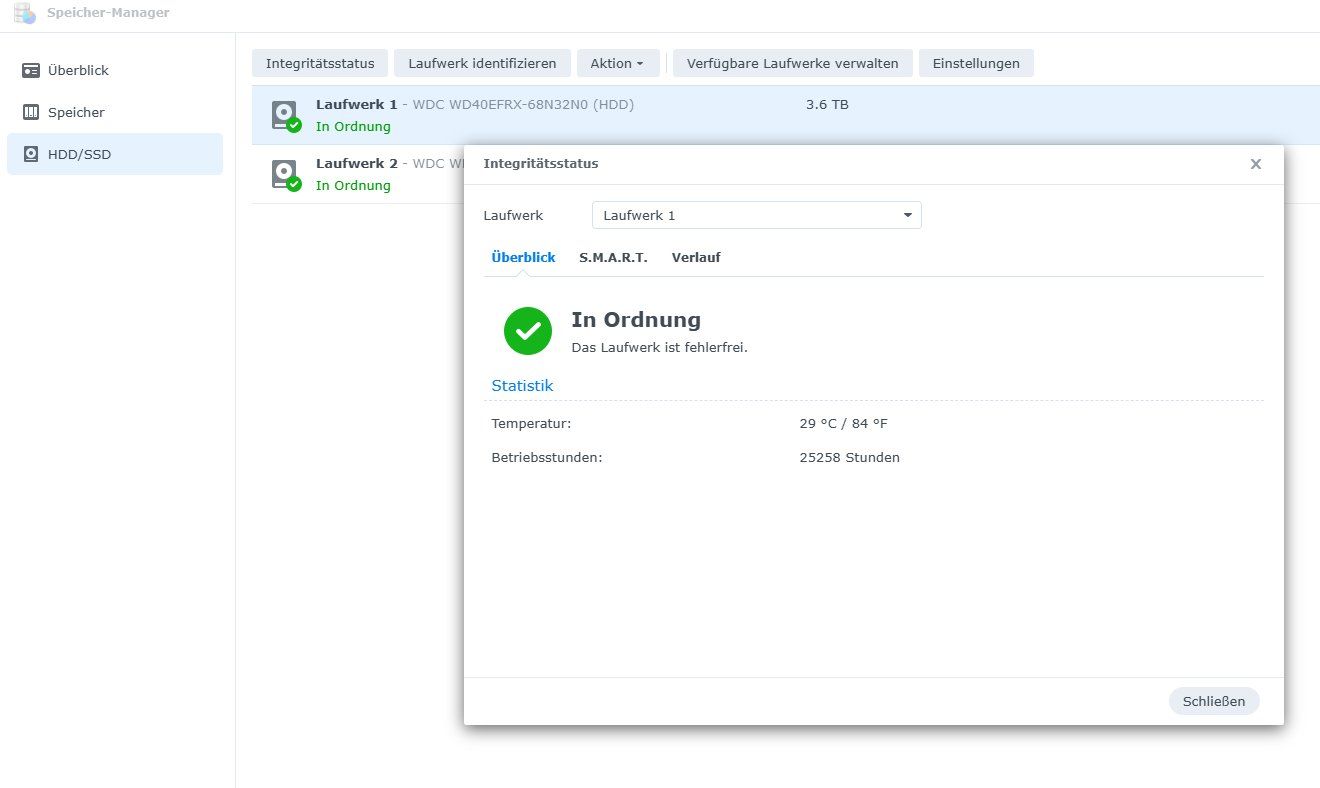Open the Überblick sidebar section
Viewport: 1320px width, 788px height.
click(115, 70)
